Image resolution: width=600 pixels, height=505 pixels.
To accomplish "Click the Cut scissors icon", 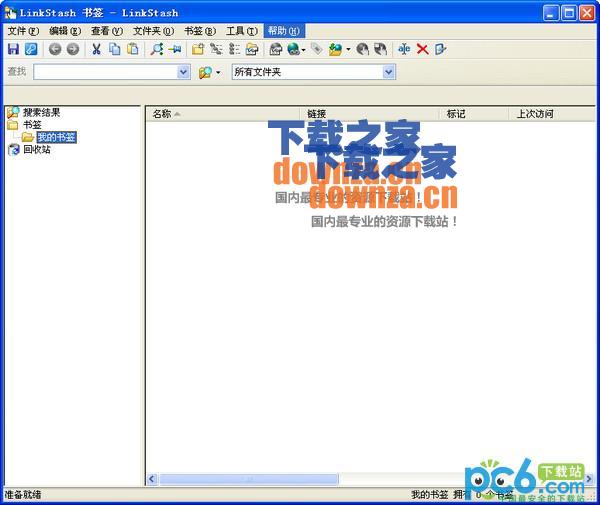I will tap(96, 49).
